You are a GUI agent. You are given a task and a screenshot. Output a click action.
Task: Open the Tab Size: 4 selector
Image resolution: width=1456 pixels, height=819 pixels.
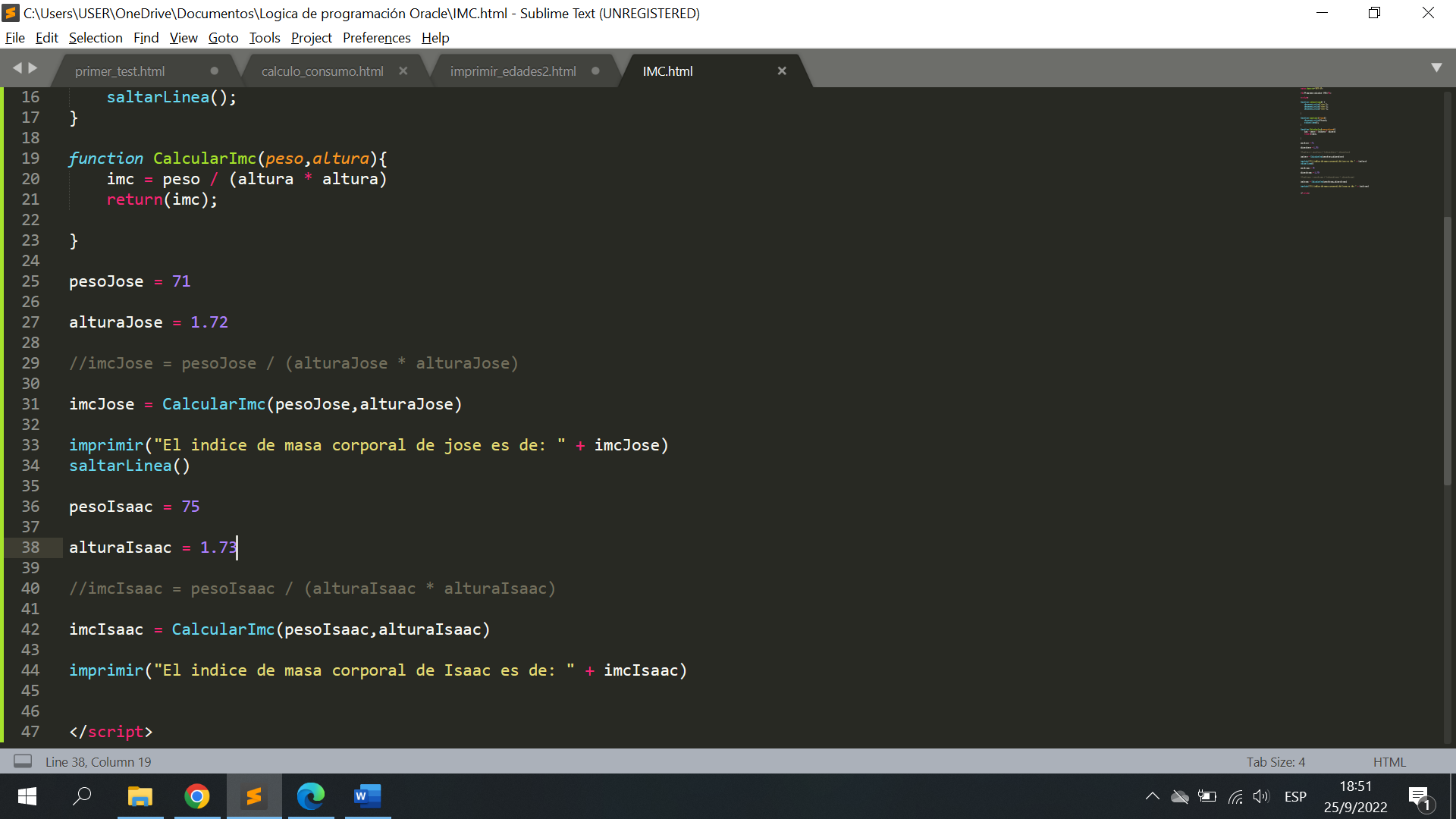(x=1276, y=762)
